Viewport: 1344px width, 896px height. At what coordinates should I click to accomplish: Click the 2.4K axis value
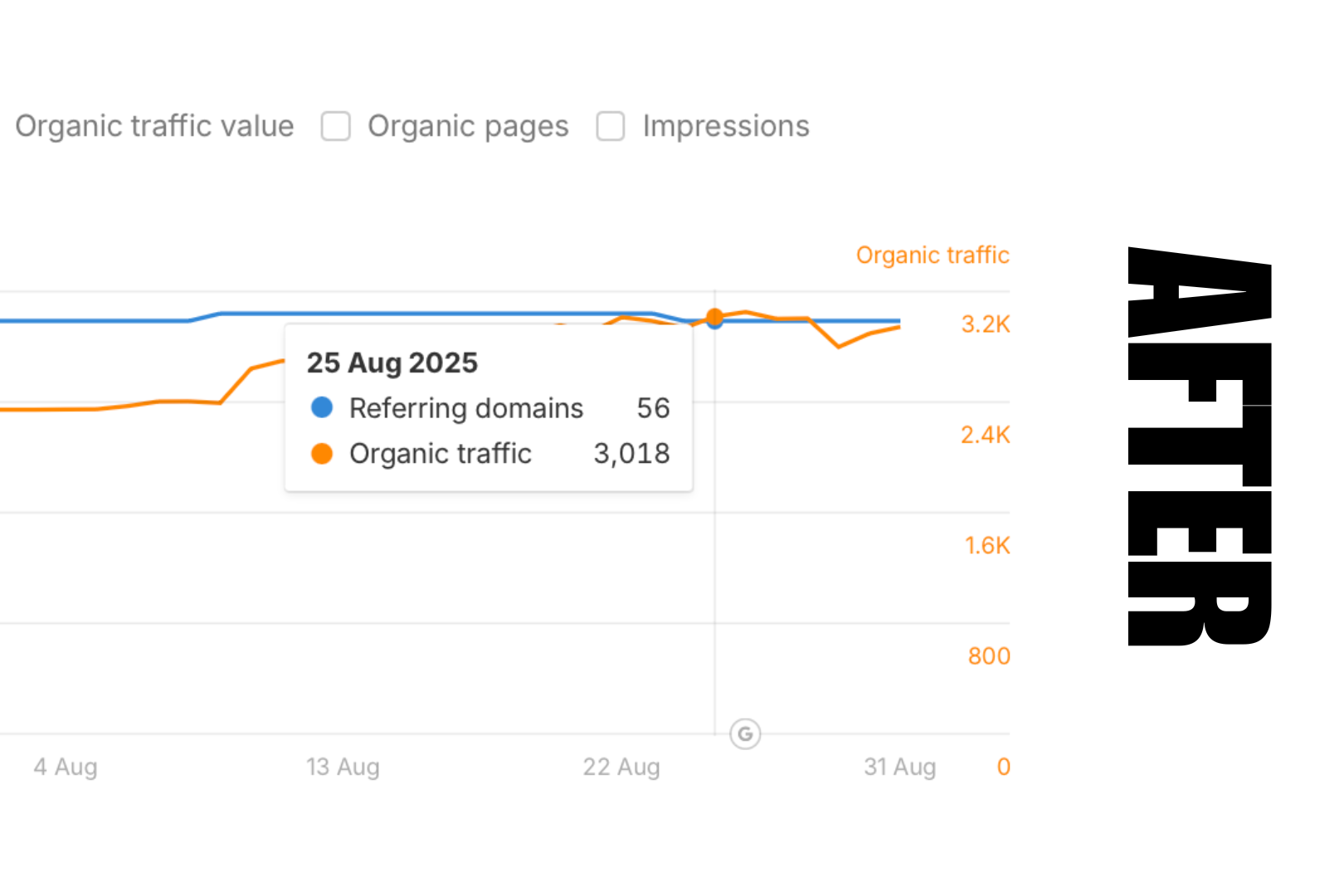(986, 435)
